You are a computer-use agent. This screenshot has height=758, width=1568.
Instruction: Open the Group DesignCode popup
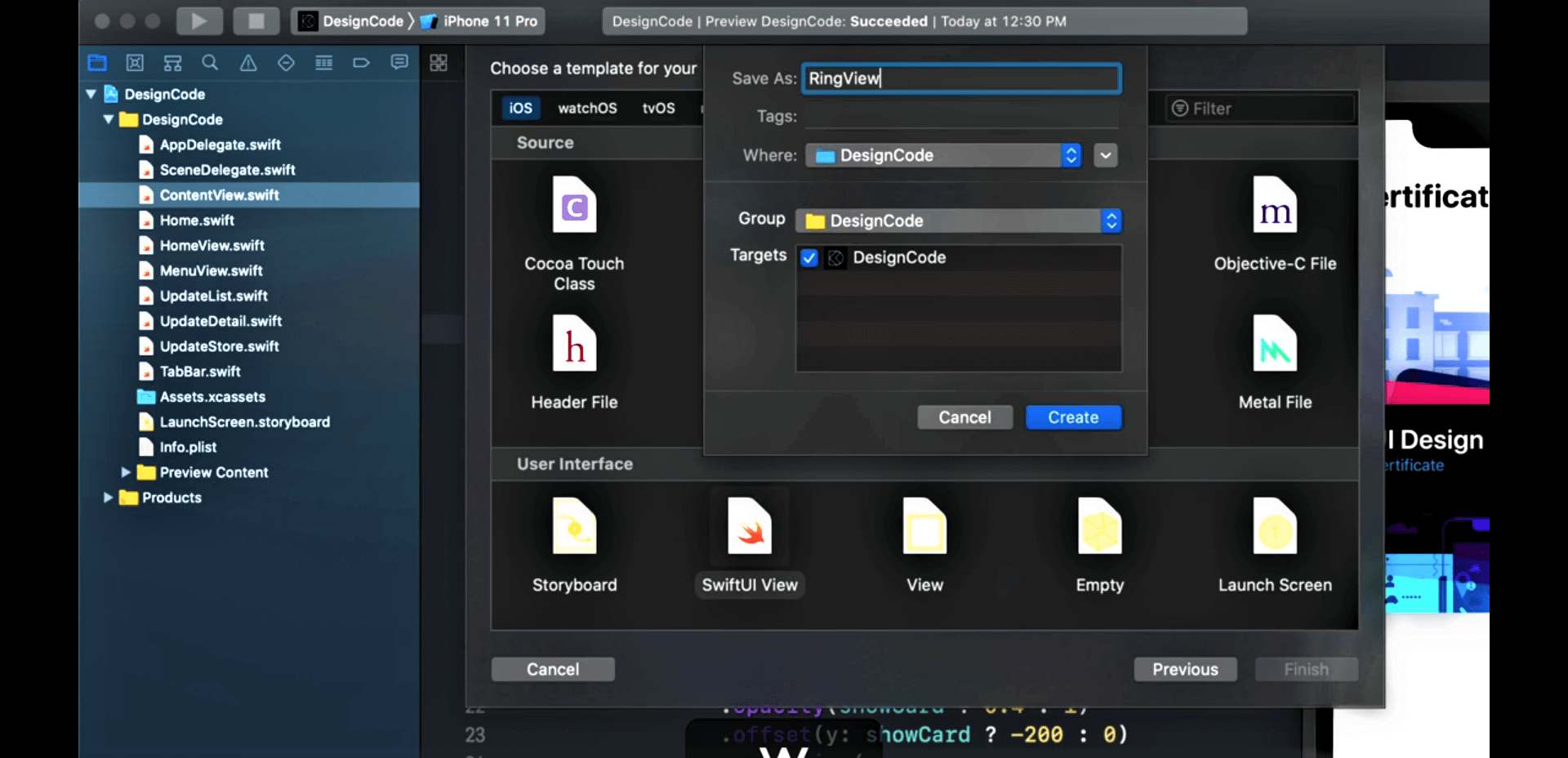coord(958,221)
